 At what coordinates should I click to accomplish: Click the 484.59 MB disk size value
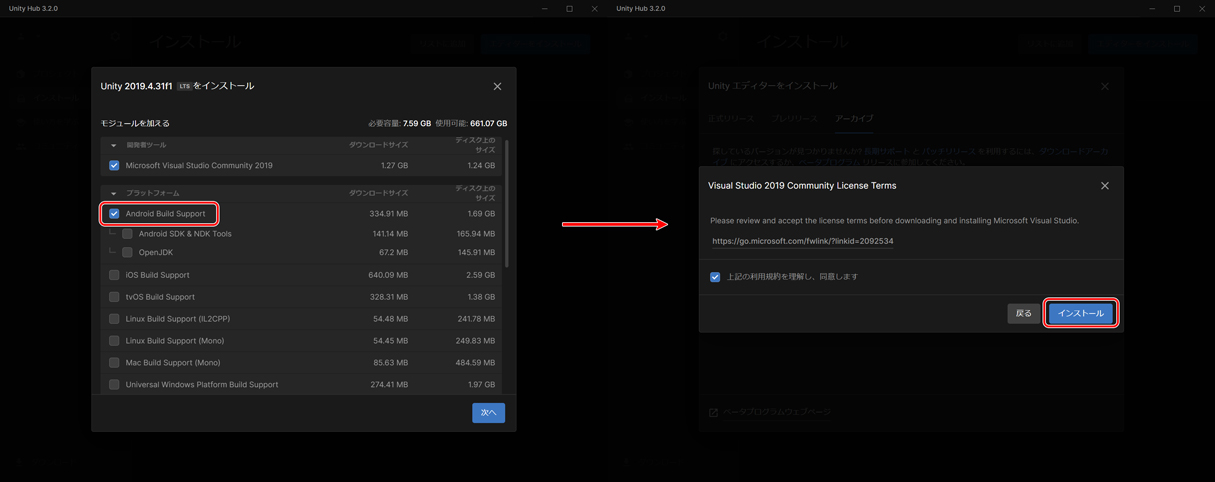pos(476,363)
